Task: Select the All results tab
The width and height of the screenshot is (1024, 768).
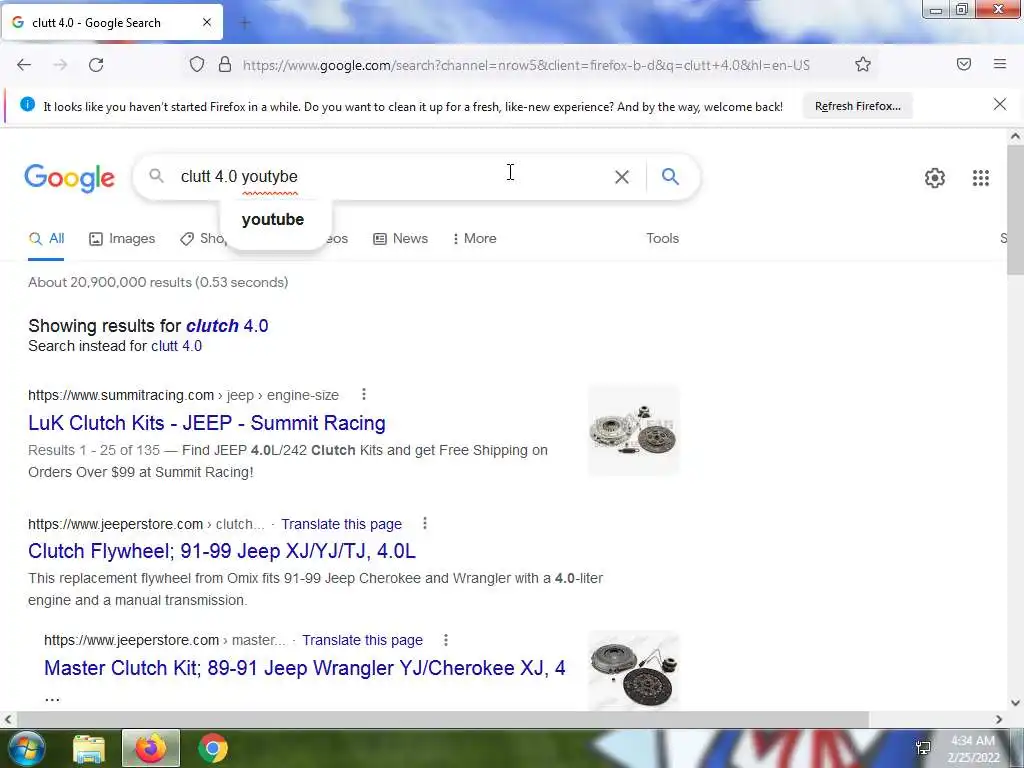Action: (x=46, y=238)
